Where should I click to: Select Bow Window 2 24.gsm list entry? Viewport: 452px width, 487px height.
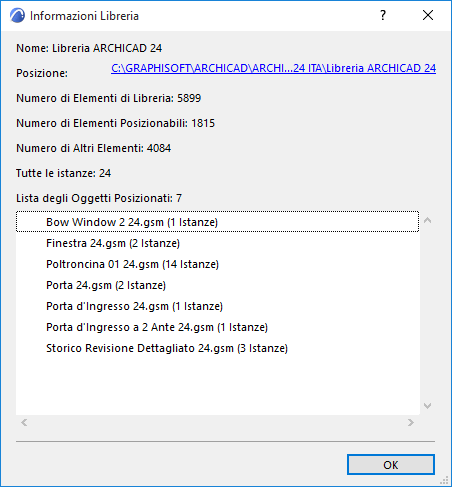tap(217, 222)
